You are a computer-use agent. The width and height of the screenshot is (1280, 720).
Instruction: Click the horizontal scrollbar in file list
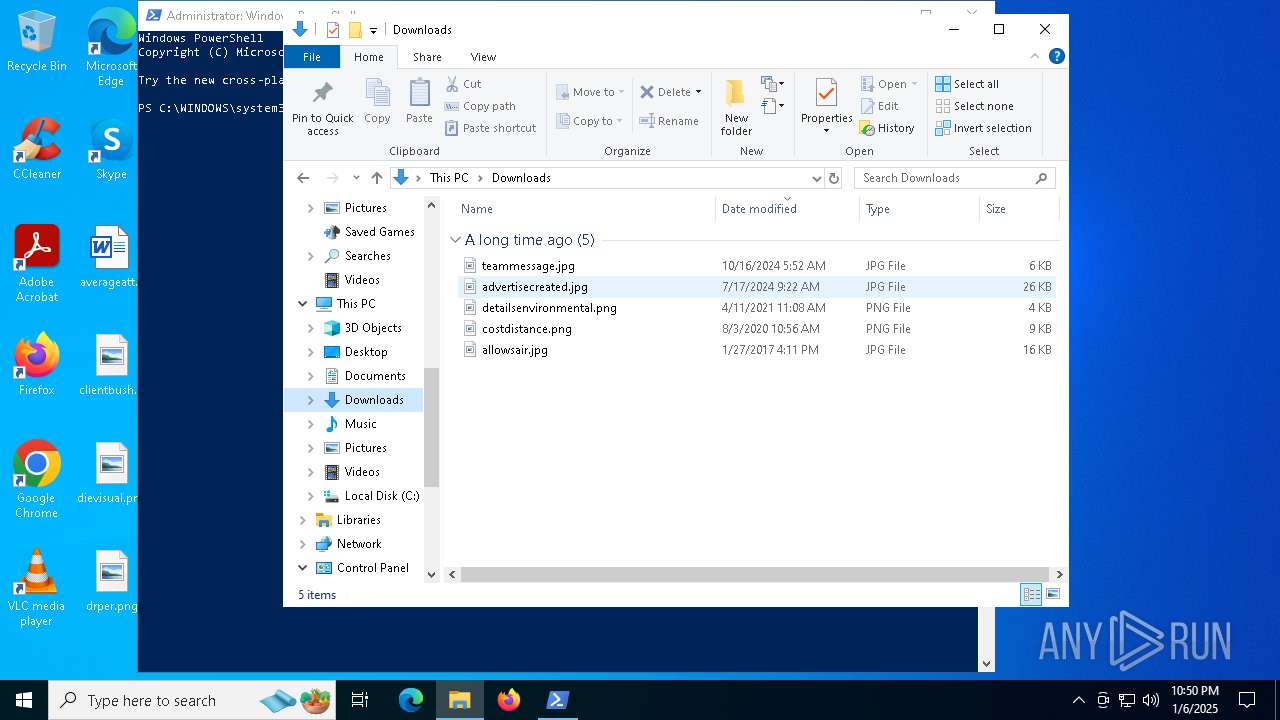click(756, 574)
